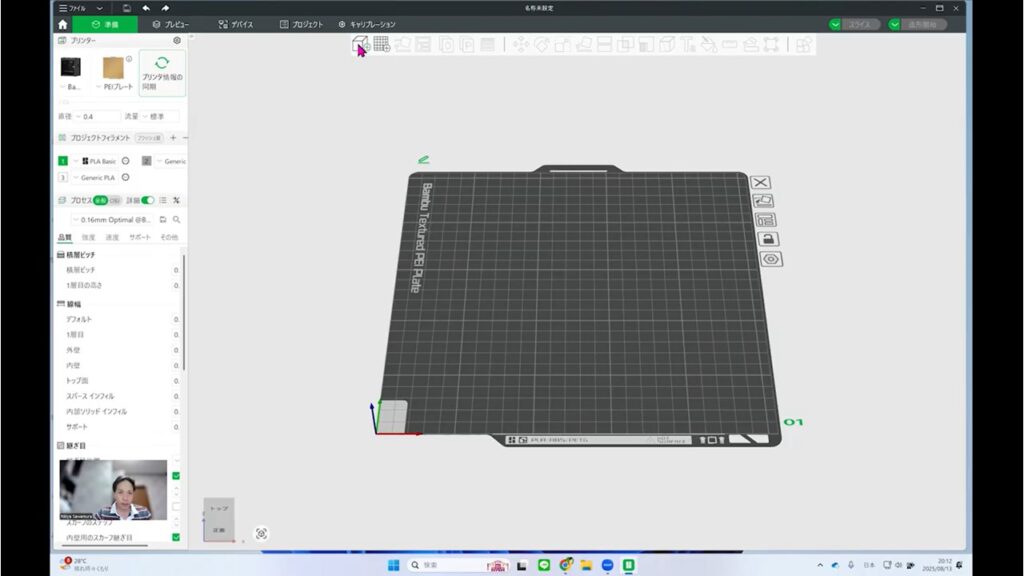Click the plate settings eye icon

tap(771, 259)
